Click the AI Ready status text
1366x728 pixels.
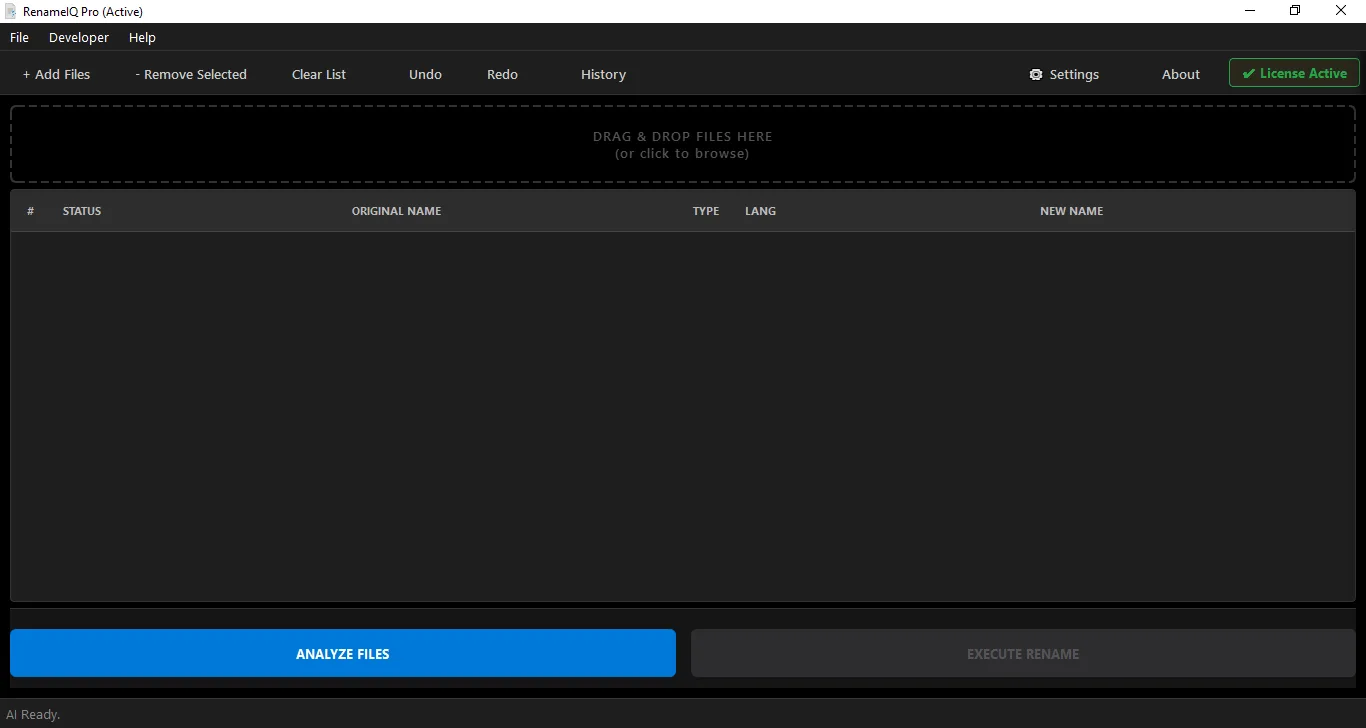pyautogui.click(x=34, y=714)
